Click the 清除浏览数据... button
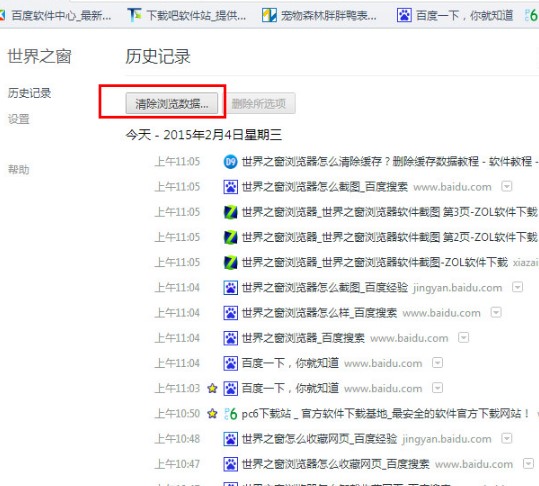 172,103
